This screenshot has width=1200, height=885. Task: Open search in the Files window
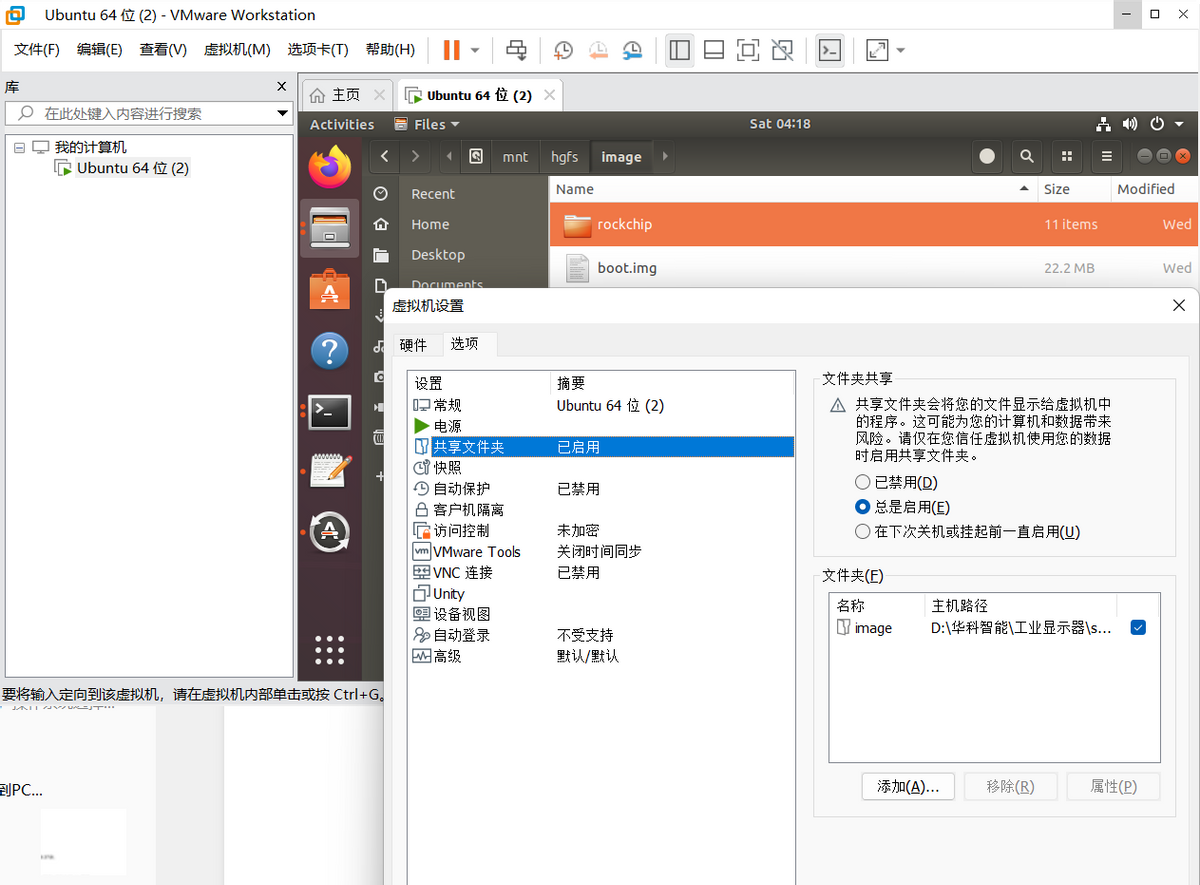click(1026, 157)
